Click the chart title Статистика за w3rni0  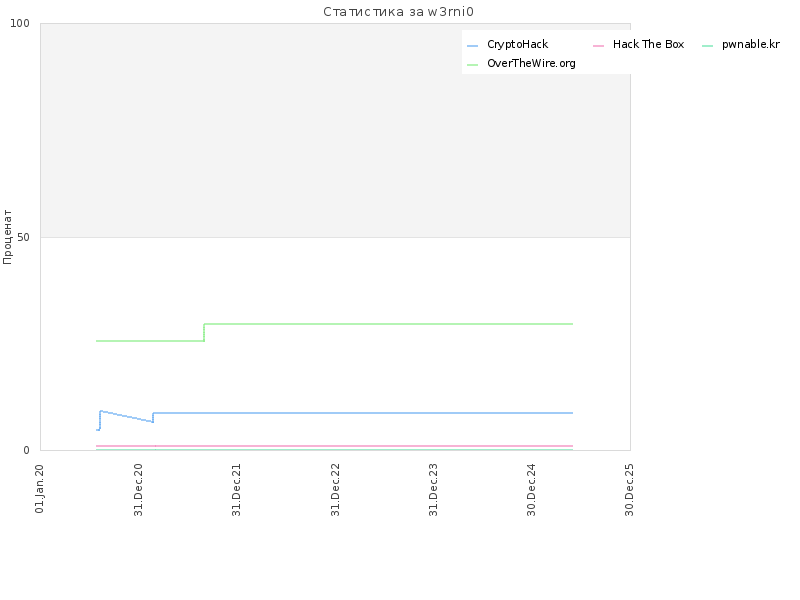coord(398,12)
